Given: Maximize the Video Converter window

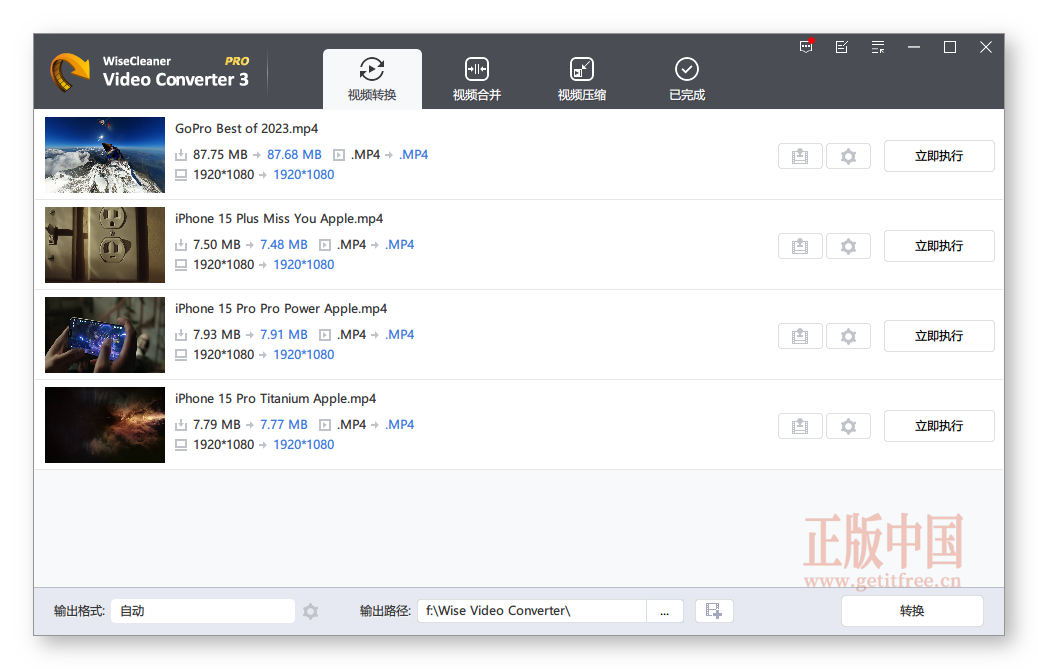Looking at the screenshot, I should click(950, 47).
